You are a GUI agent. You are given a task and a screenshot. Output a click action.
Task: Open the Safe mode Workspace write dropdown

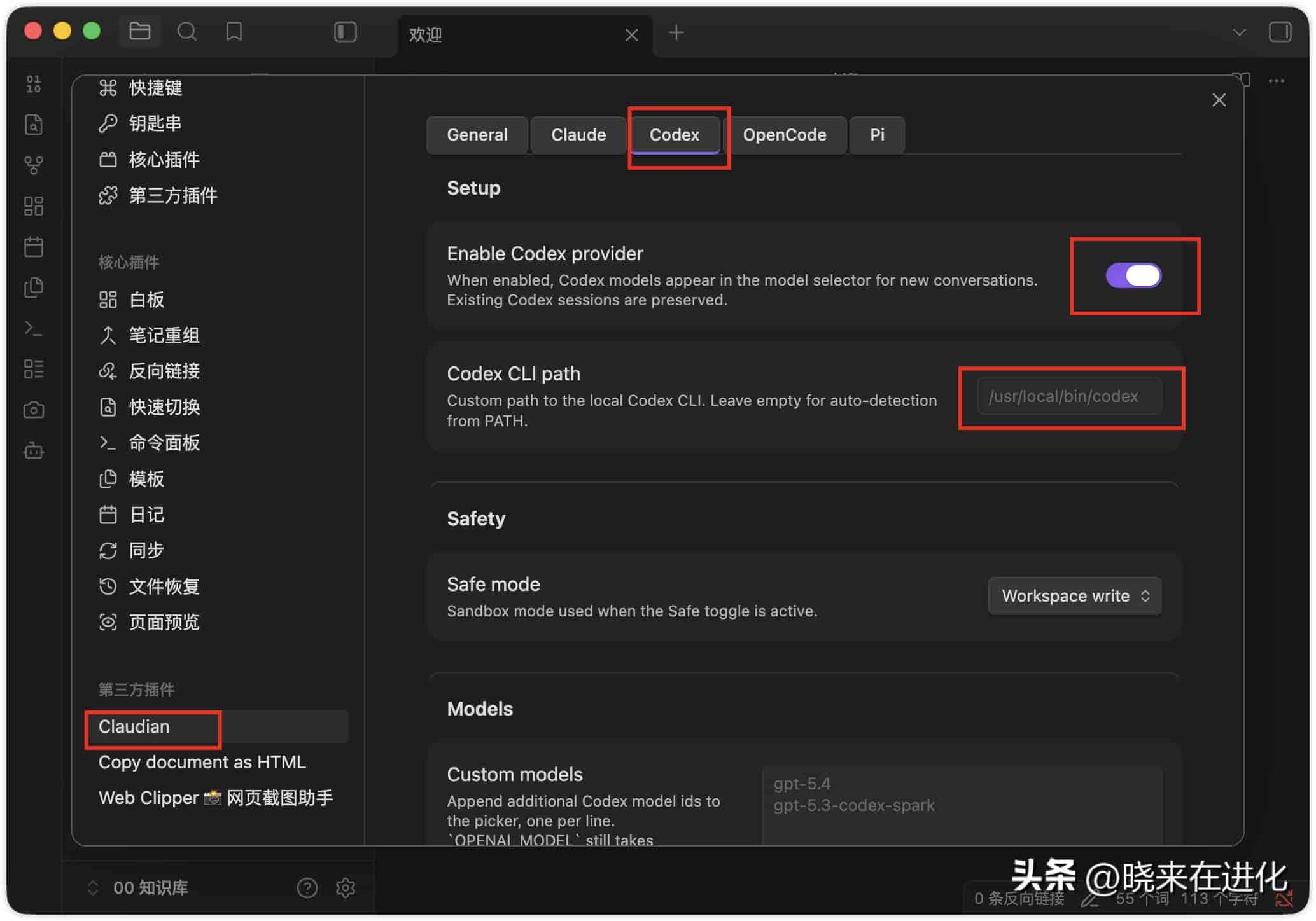(x=1074, y=596)
